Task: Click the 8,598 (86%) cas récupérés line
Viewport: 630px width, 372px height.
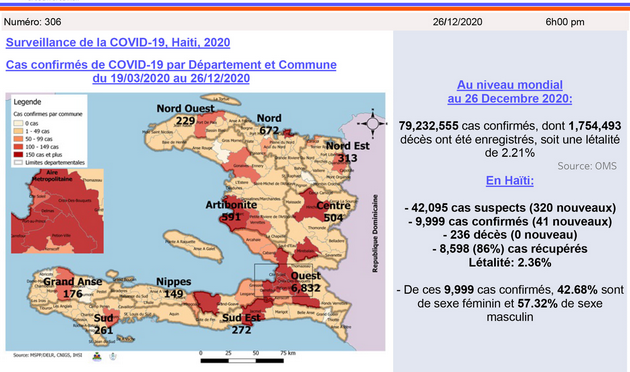Action: click(x=509, y=249)
